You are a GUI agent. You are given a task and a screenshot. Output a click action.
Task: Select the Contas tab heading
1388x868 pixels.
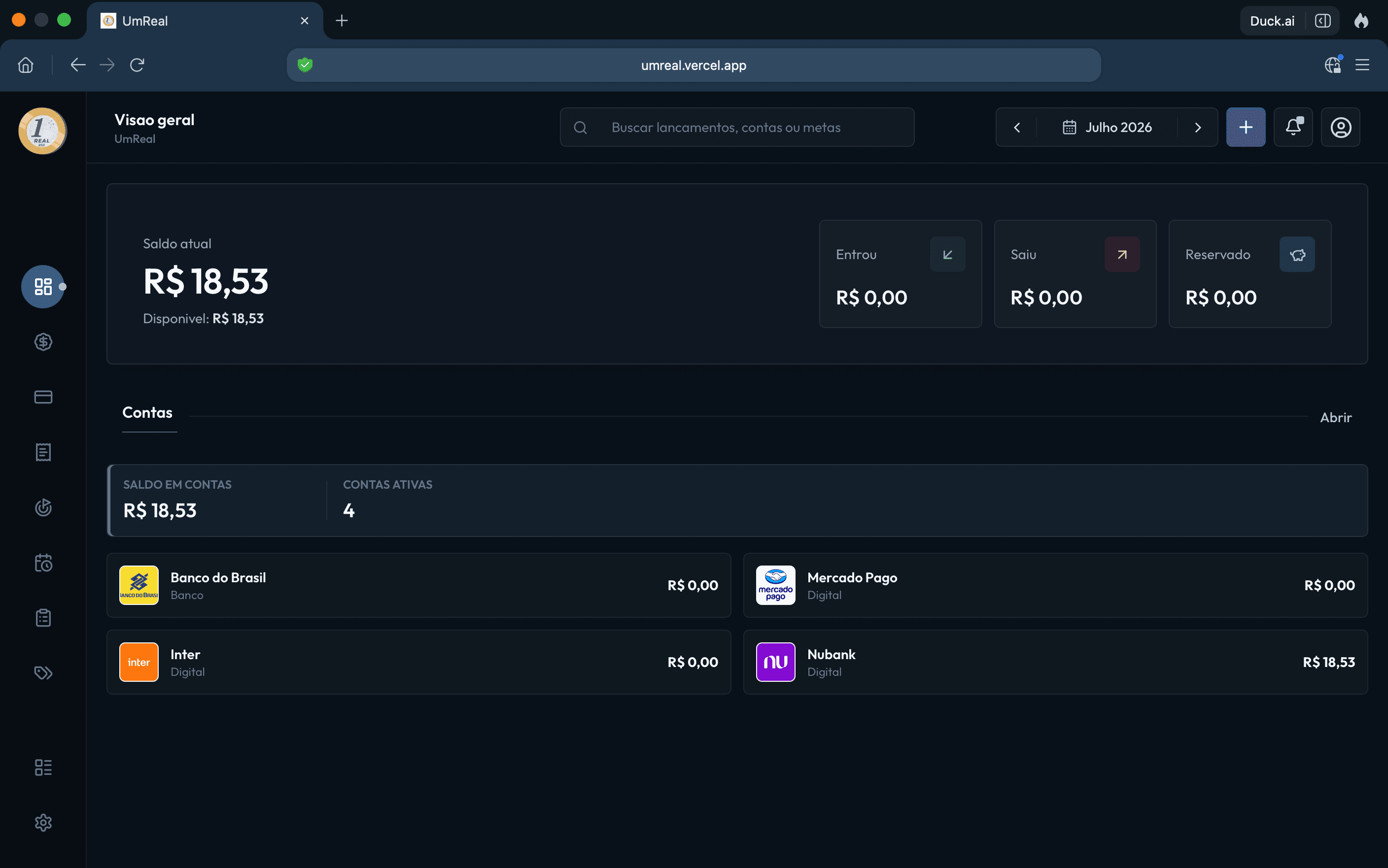[x=147, y=412]
